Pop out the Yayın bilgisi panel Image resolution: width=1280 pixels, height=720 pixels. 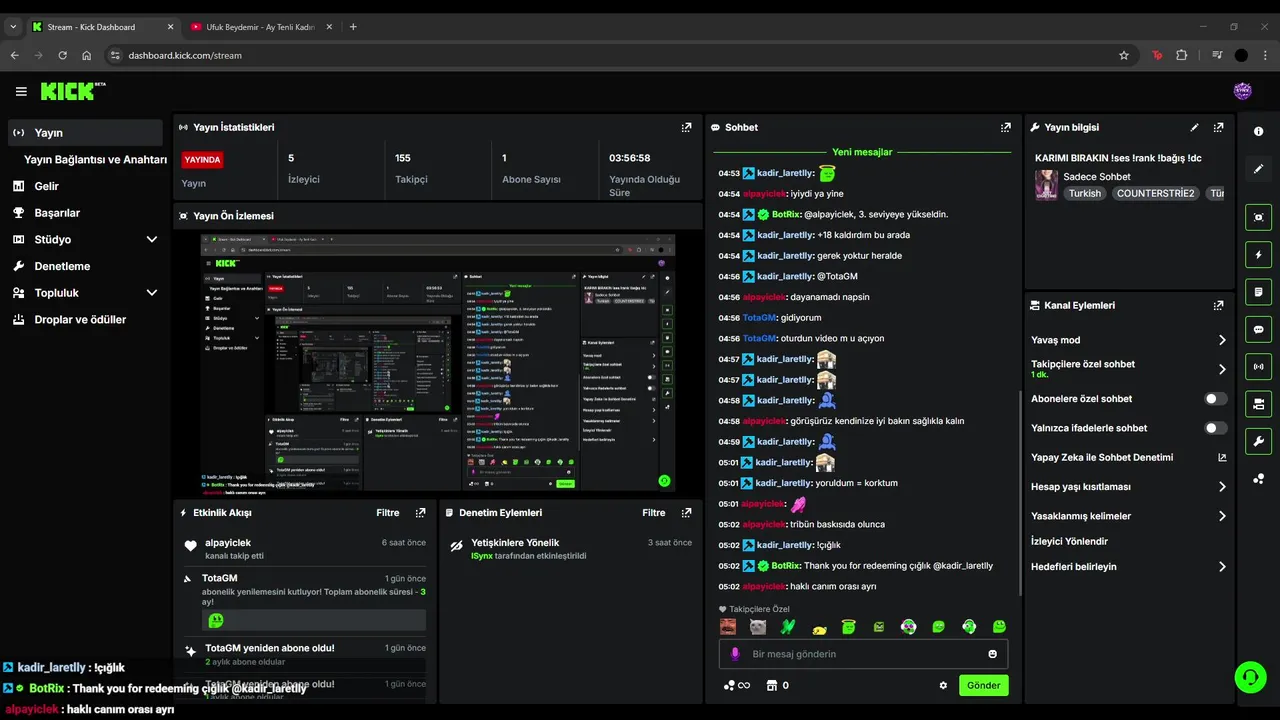coord(1218,127)
